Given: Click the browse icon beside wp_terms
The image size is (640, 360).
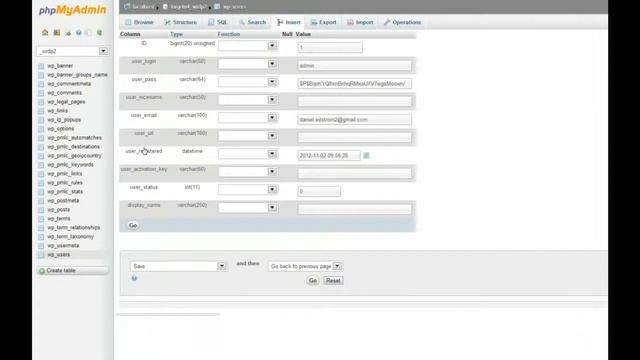Looking at the screenshot, I should tap(41, 219).
